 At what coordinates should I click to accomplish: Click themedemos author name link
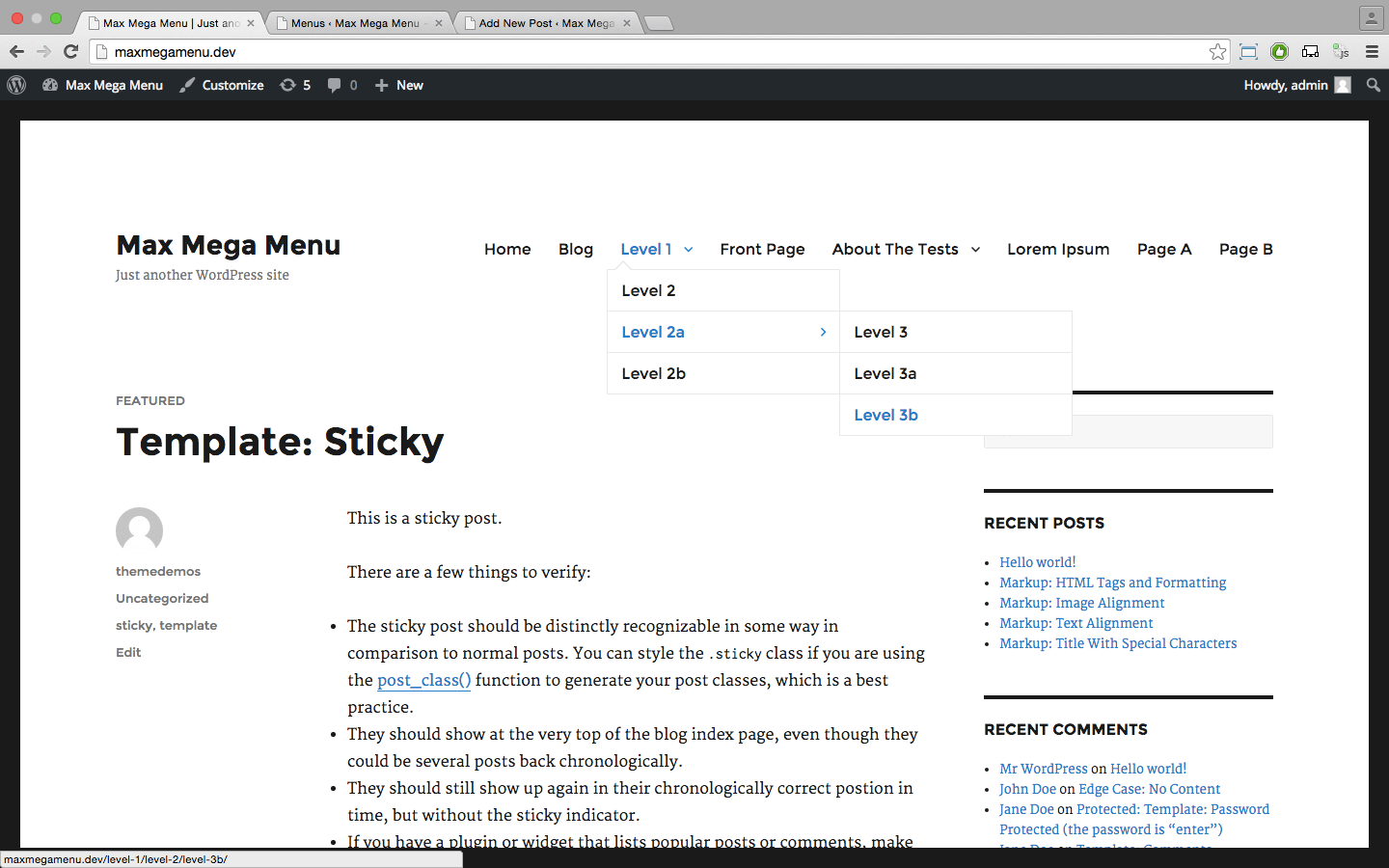[x=158, y=571]
